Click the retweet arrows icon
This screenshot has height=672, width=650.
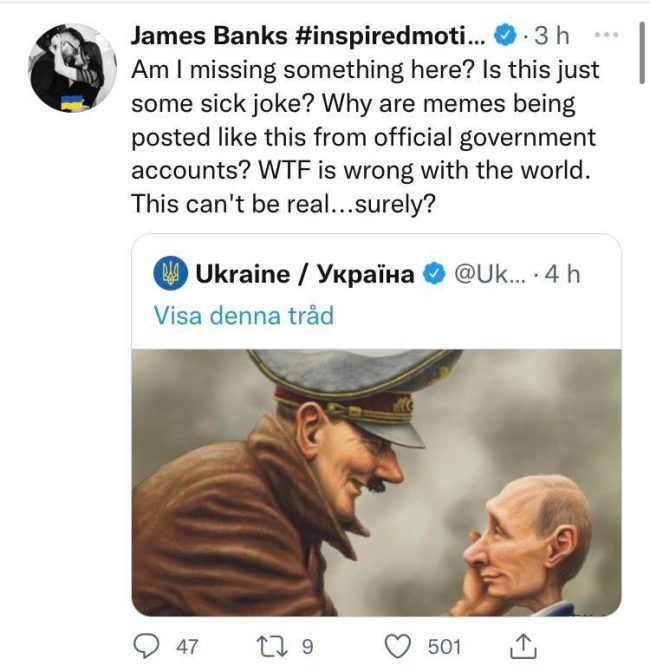[272, 646]
